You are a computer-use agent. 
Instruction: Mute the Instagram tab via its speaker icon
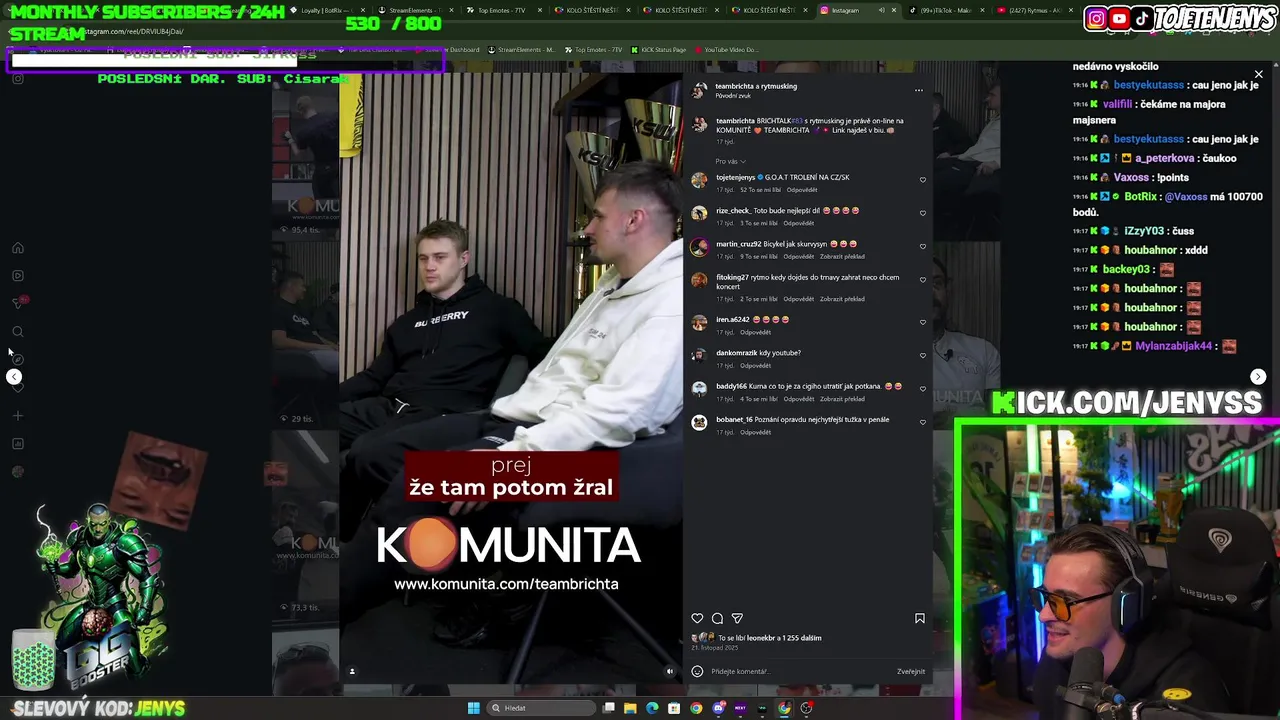pos(881,10)
